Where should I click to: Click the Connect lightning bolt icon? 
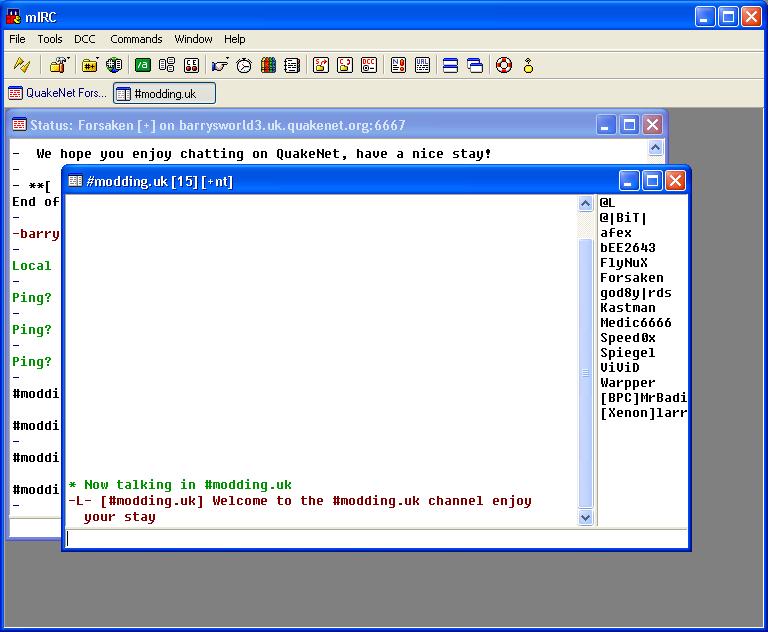(x=22, y=65)
